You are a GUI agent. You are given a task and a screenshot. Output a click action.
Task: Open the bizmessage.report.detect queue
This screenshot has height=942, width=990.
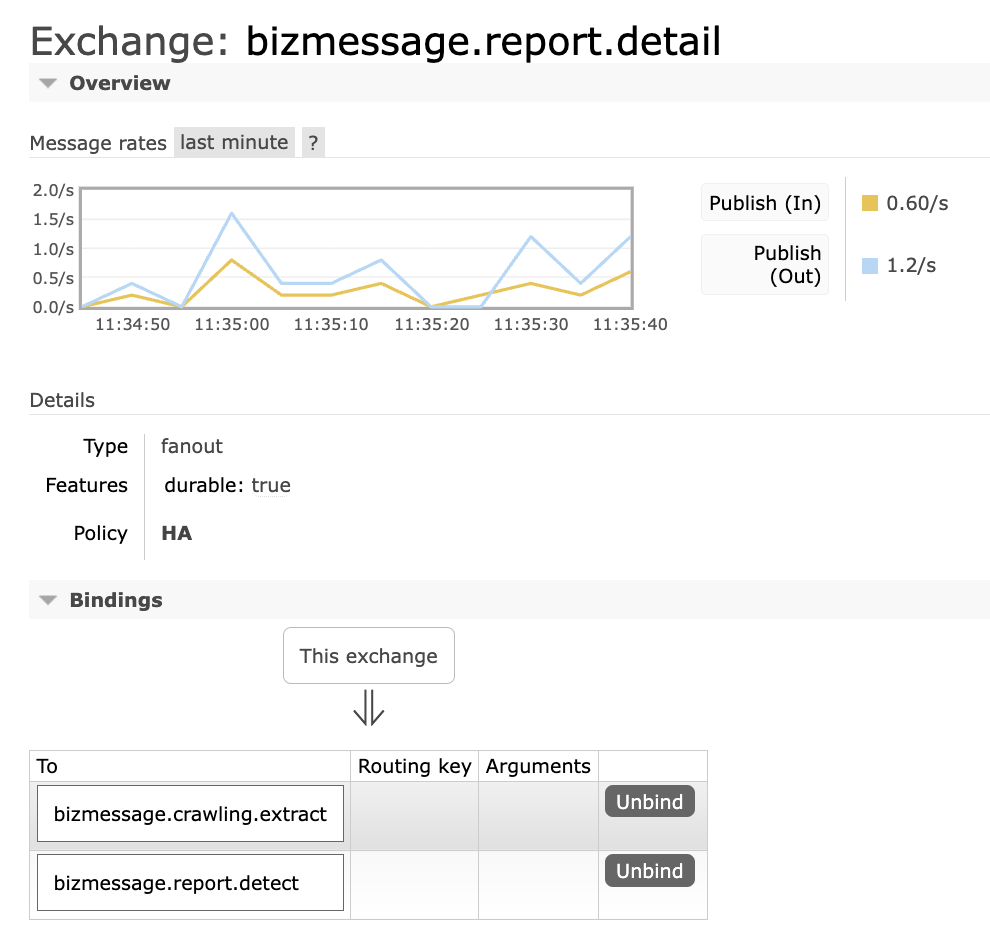point(176,883)
